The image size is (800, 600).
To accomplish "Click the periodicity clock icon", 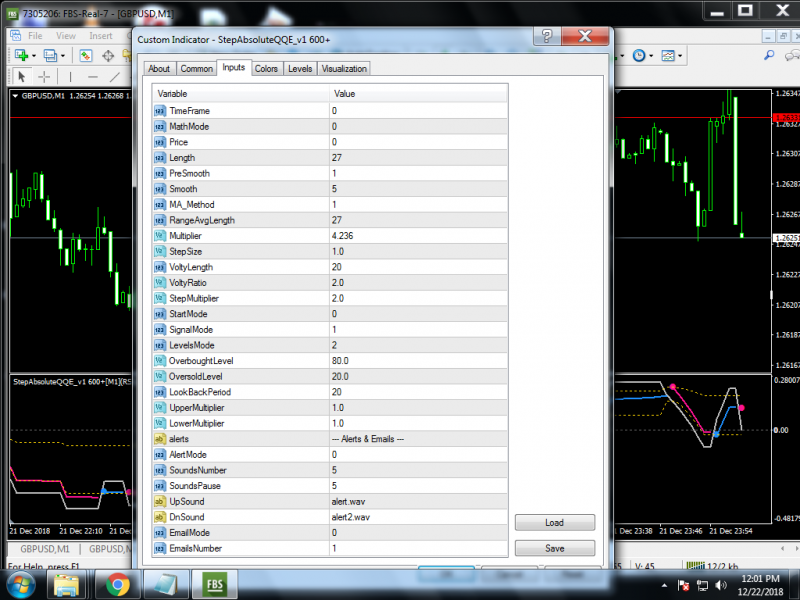I will coord(639,55).
